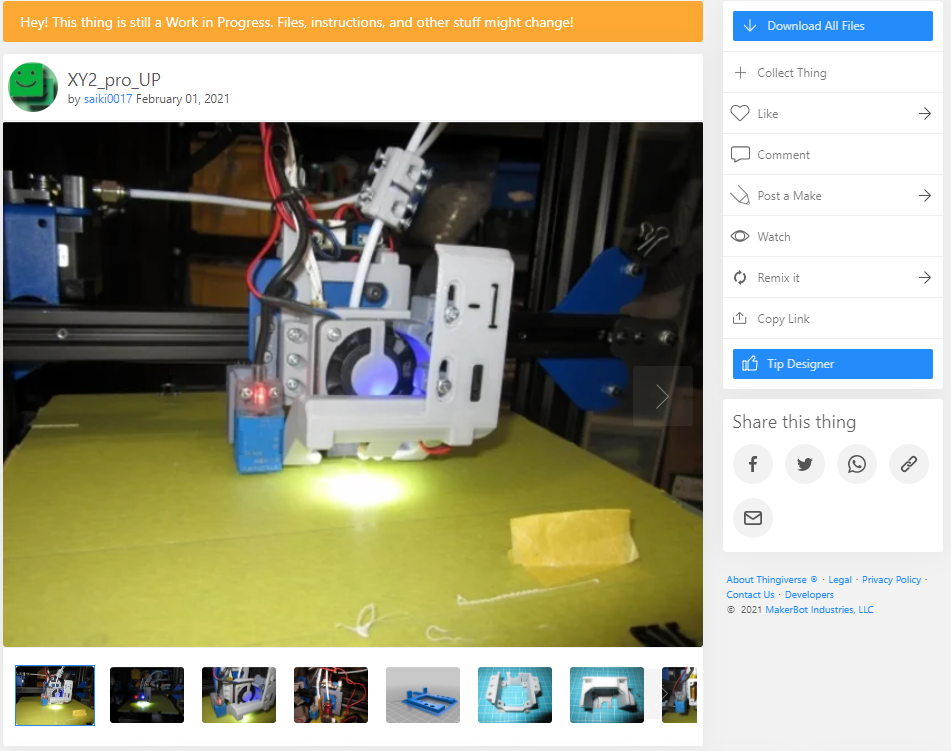
Task: Click the Copy Link share icon
Action: coord(740,318)
